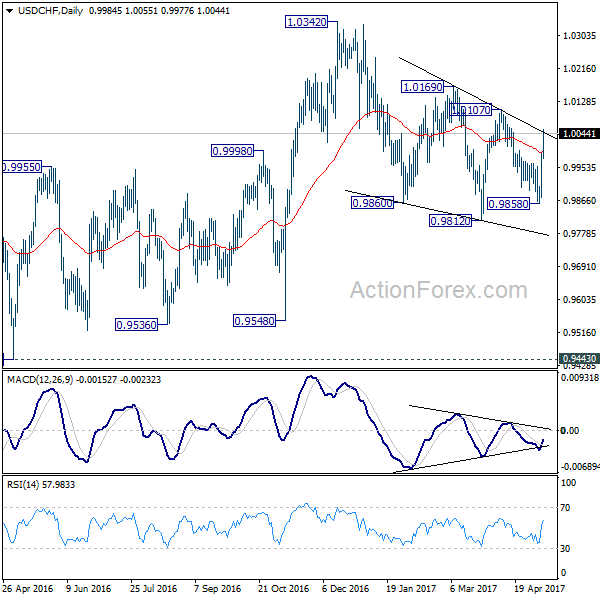Click the 19 Jan 2017 date label
The image size is (600, 600).
point(411,588)
